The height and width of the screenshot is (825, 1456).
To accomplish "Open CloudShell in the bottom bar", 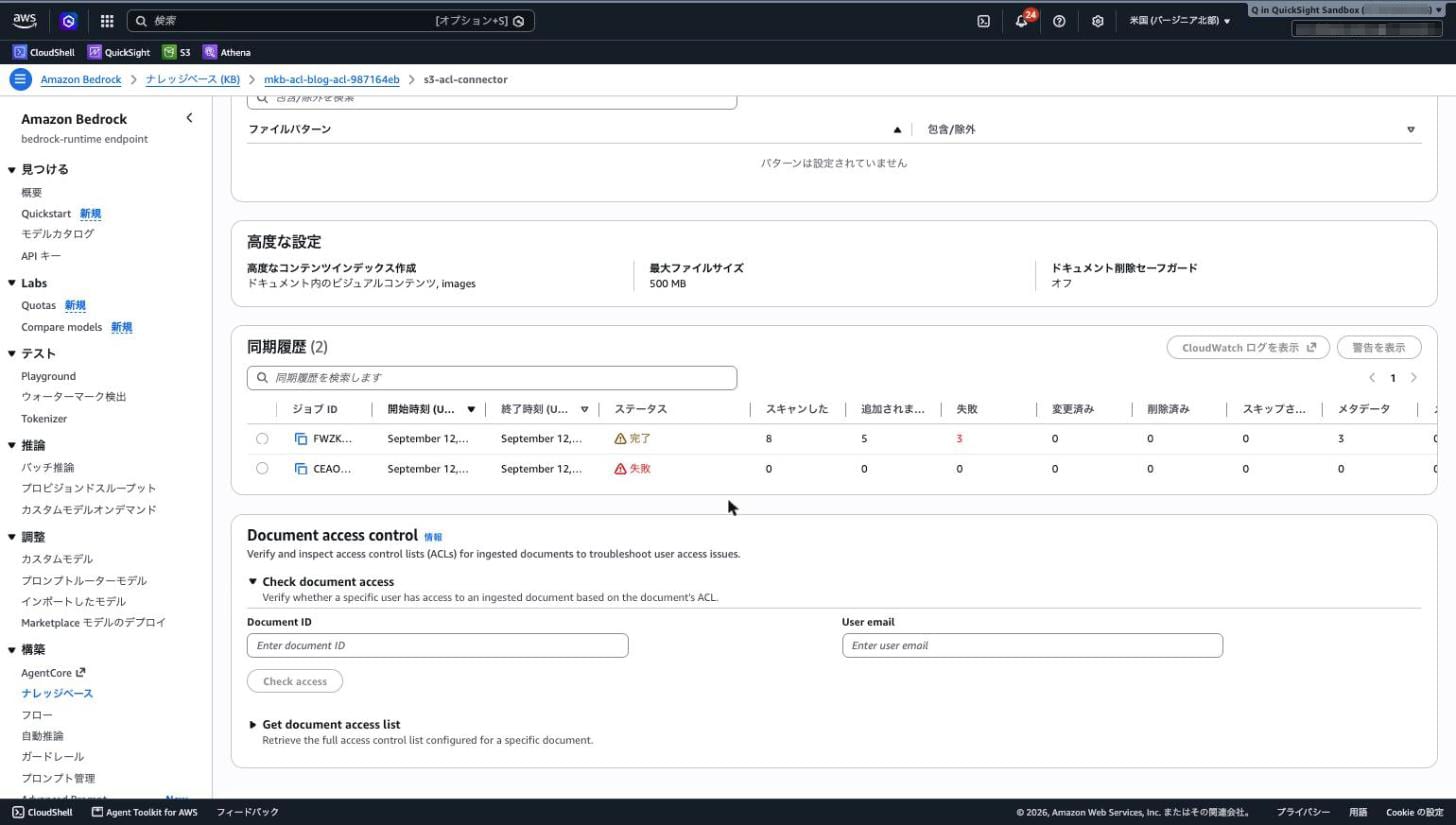I will (43, 812).
